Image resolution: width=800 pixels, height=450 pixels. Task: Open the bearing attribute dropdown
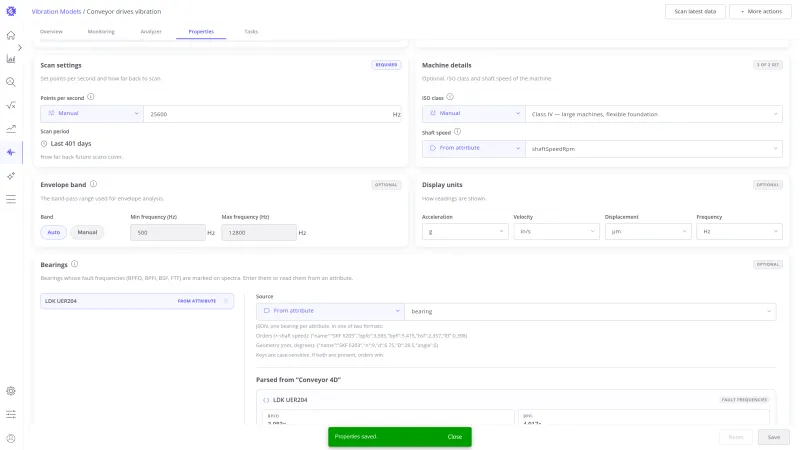point(590,311)
